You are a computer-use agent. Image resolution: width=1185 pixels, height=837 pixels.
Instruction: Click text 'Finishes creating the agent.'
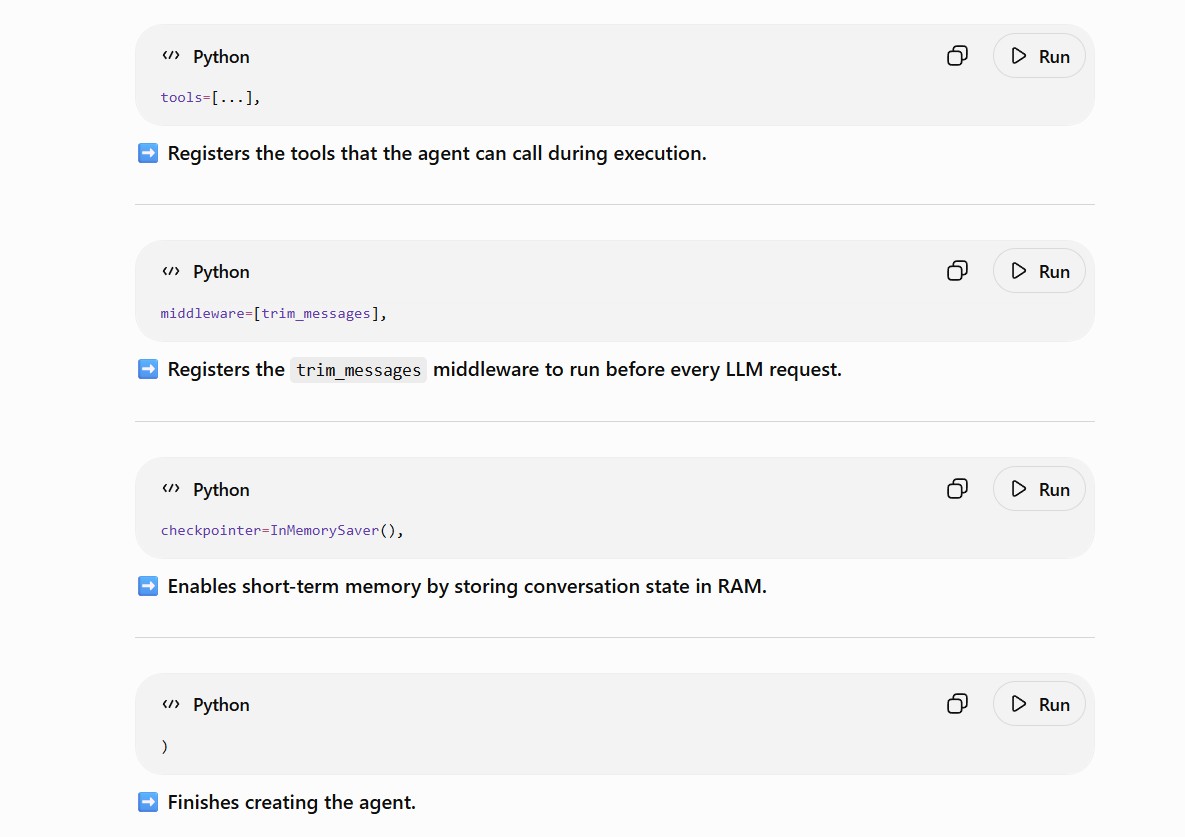[x=292, y=802]
